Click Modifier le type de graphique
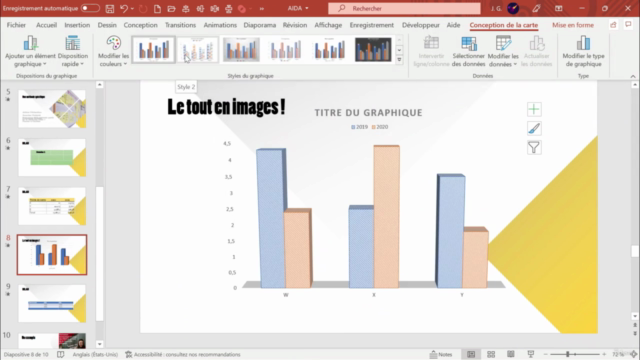This screenshot has height=360, width=640. tap(583, 51)
